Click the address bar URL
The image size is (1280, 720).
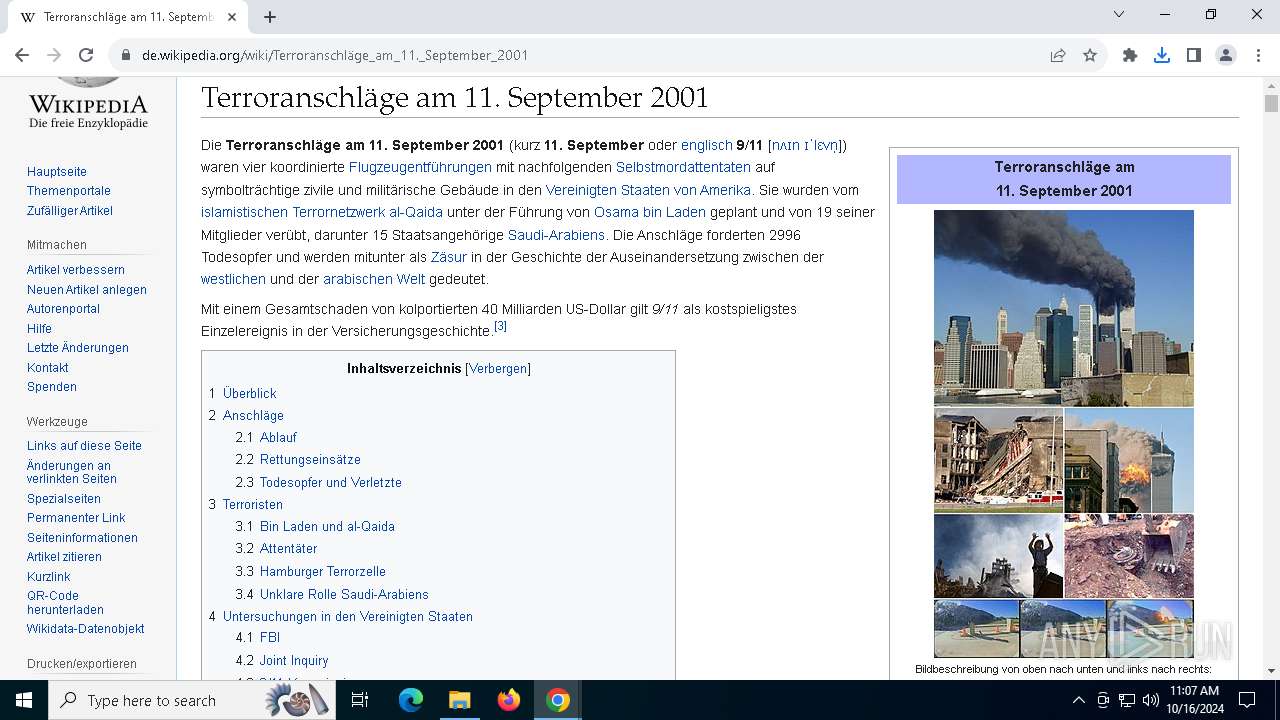[335, 55]
